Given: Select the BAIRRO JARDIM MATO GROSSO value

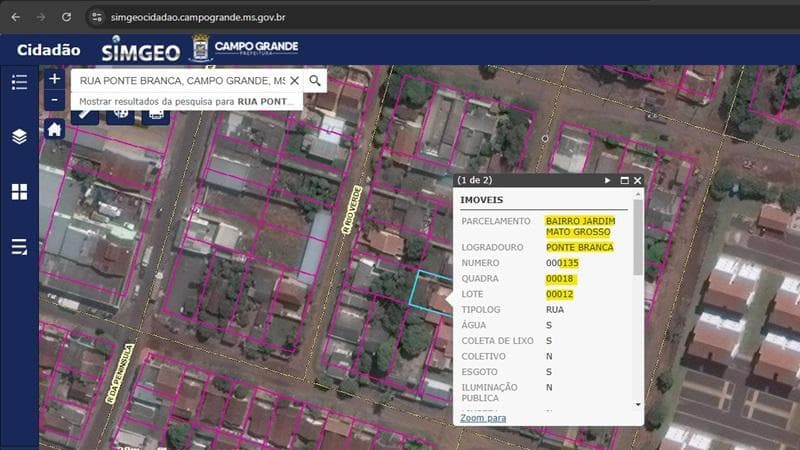Looking at the screenshot, I should [x=581, y=227].
